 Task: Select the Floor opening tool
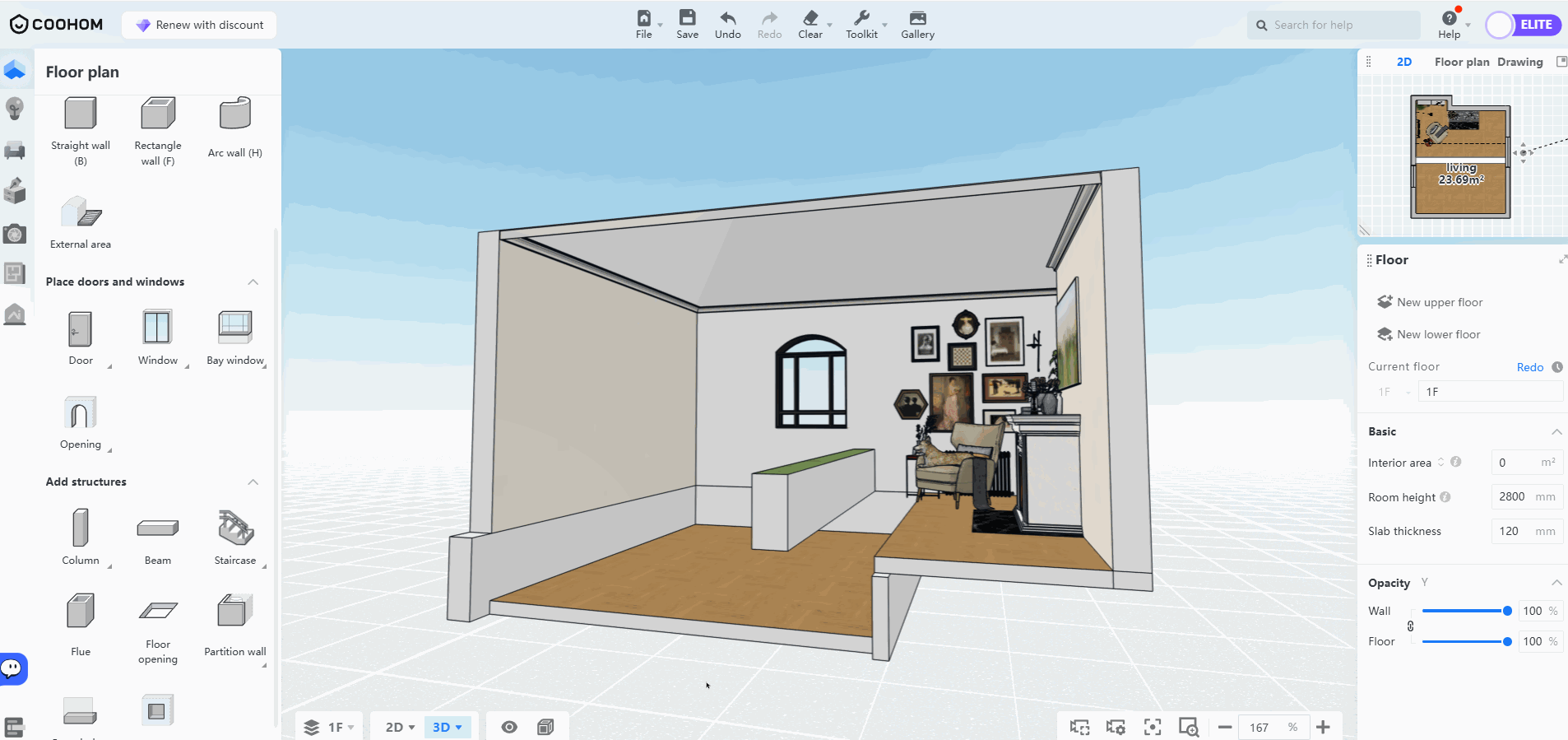(158, 612)
